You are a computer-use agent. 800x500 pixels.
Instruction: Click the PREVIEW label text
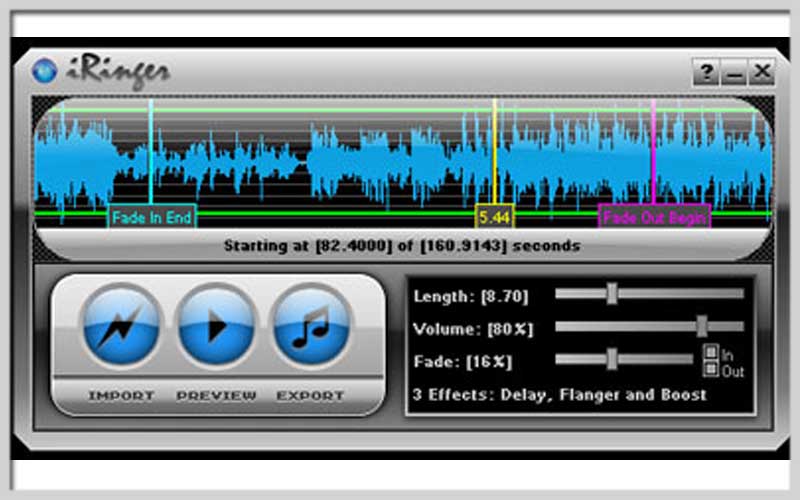(216, 396)
